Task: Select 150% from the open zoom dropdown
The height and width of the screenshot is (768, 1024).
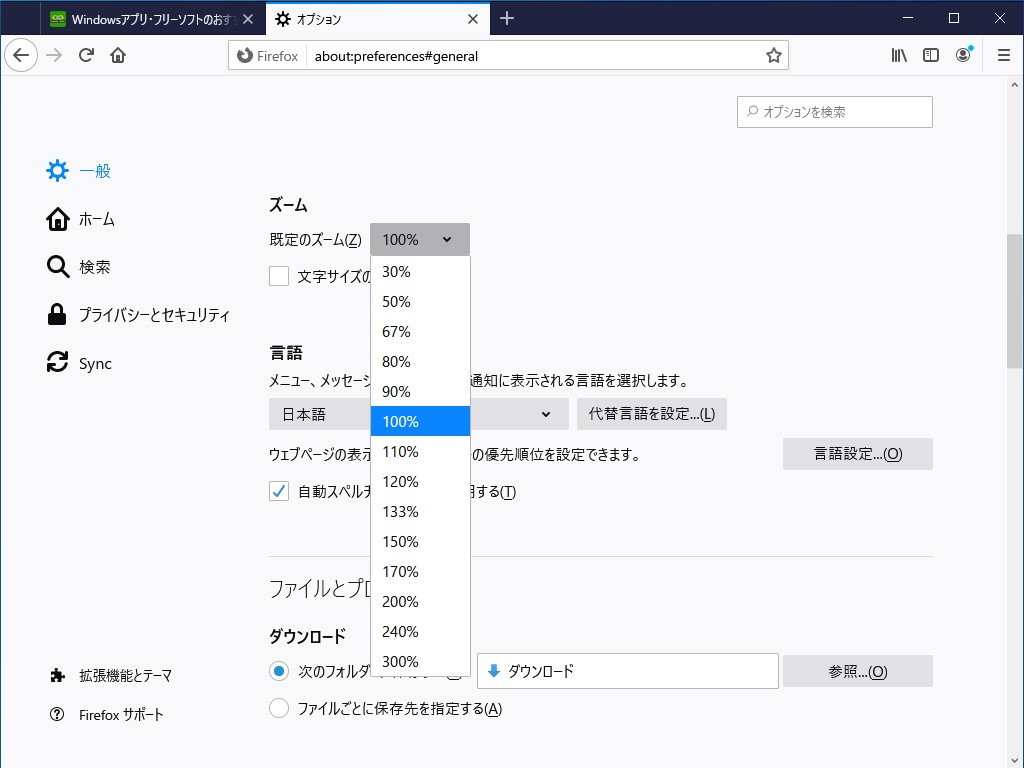Action: (x=400, y=541)
